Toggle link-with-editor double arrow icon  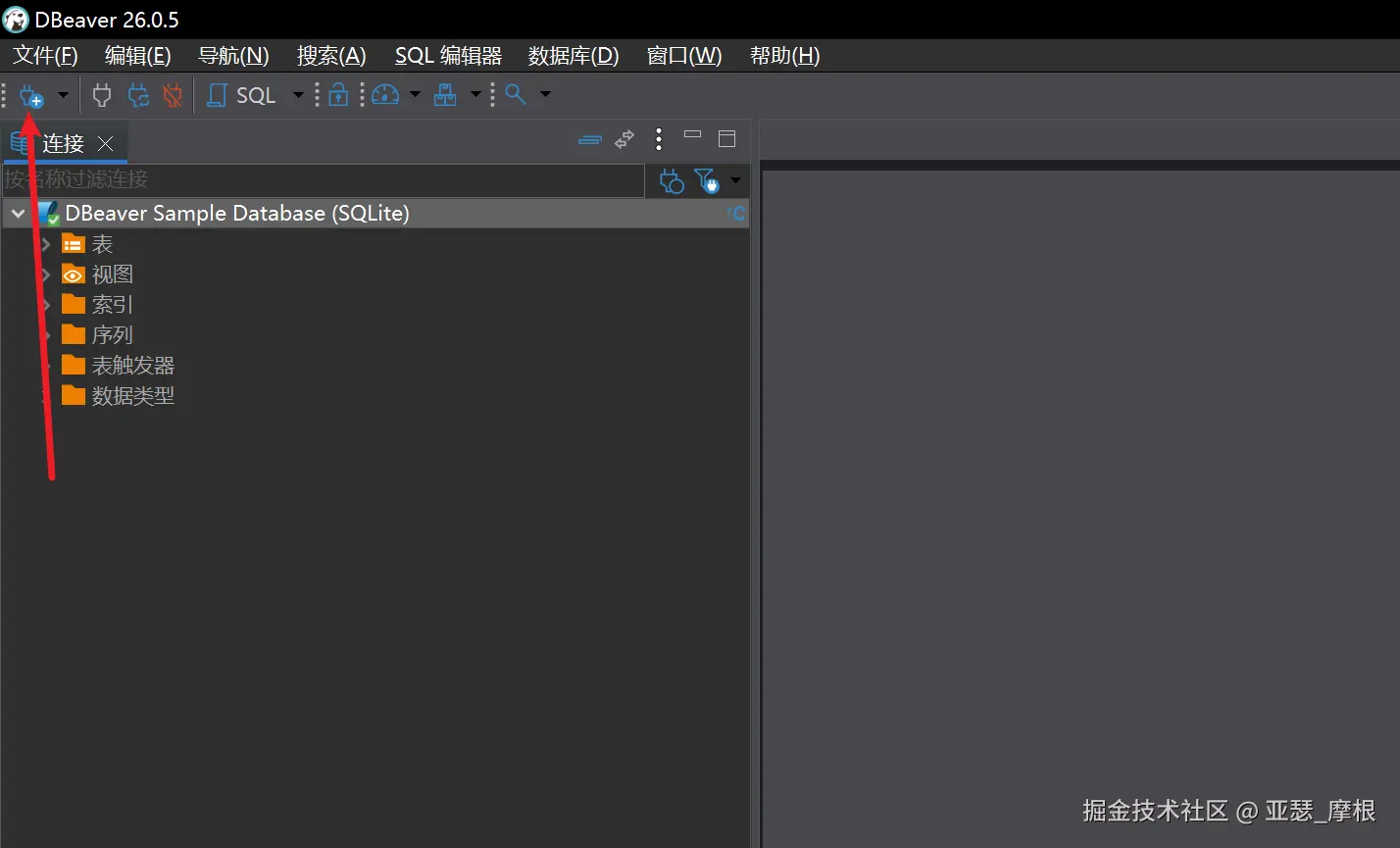(x=625, y=140)
